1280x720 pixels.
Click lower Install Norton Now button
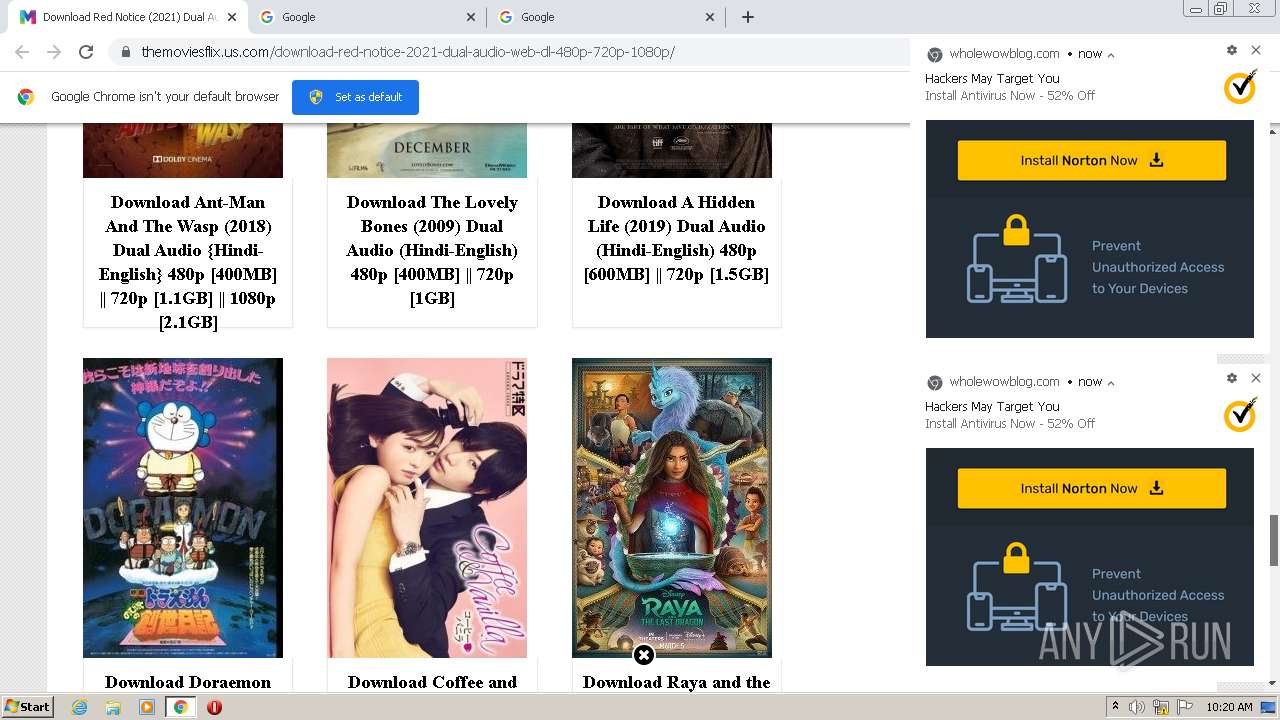(x=1092, y=488)
